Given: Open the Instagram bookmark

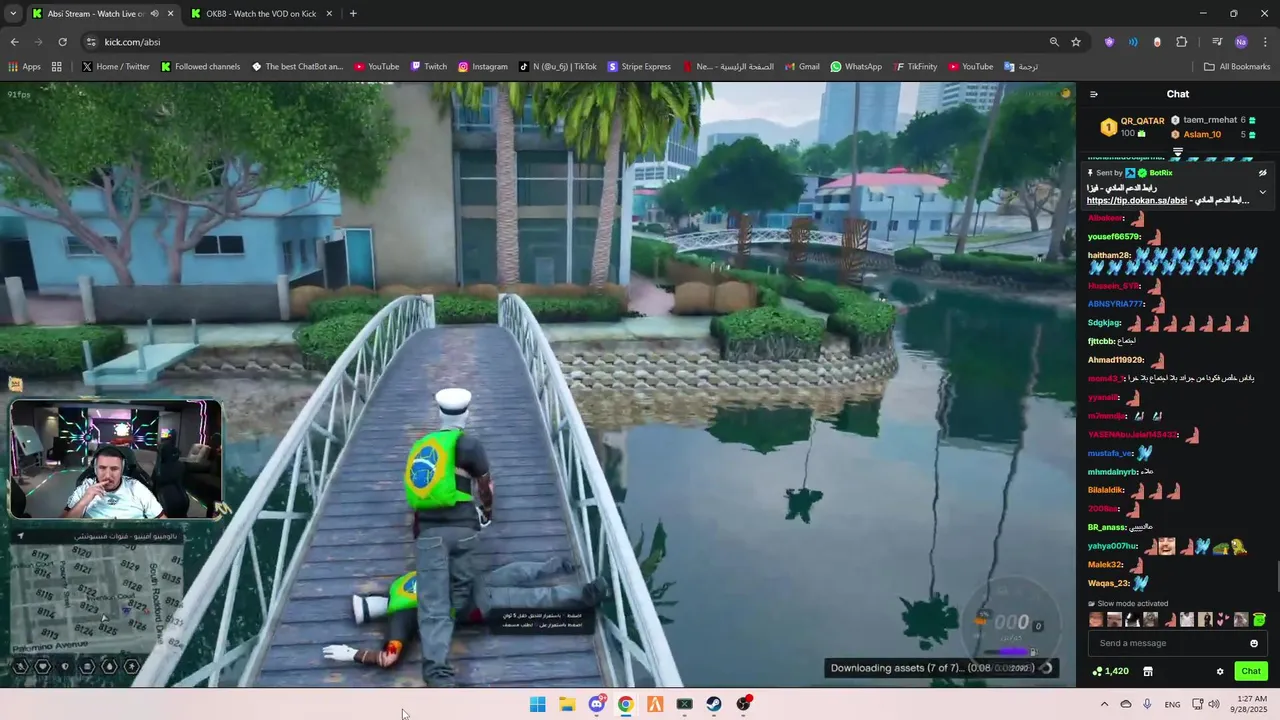Looking at the screenshot, I should 483,67.
